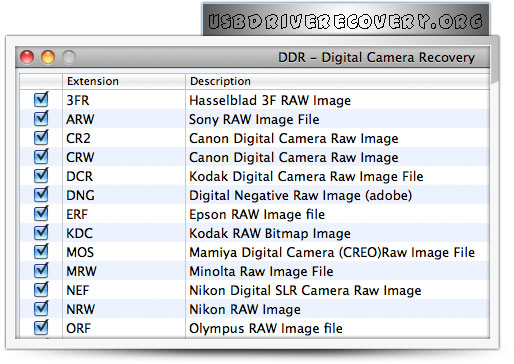Click 'Olympus RAW Image file' description

(266, 328)
